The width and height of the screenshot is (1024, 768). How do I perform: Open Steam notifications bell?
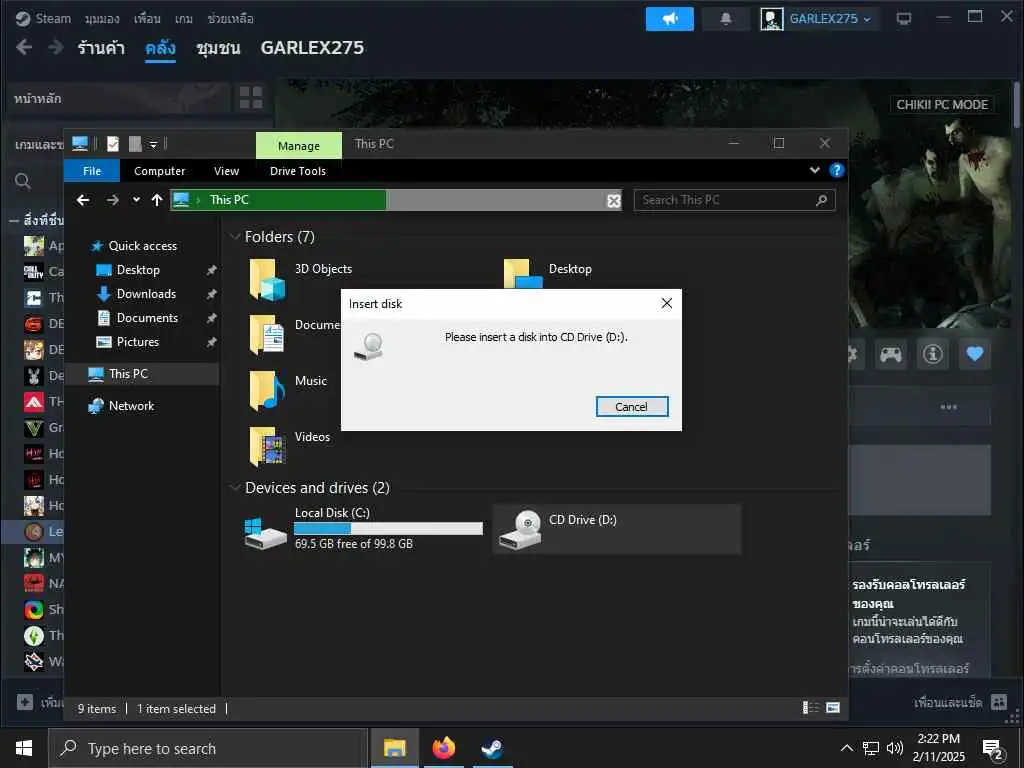click(x=726, y=18)
